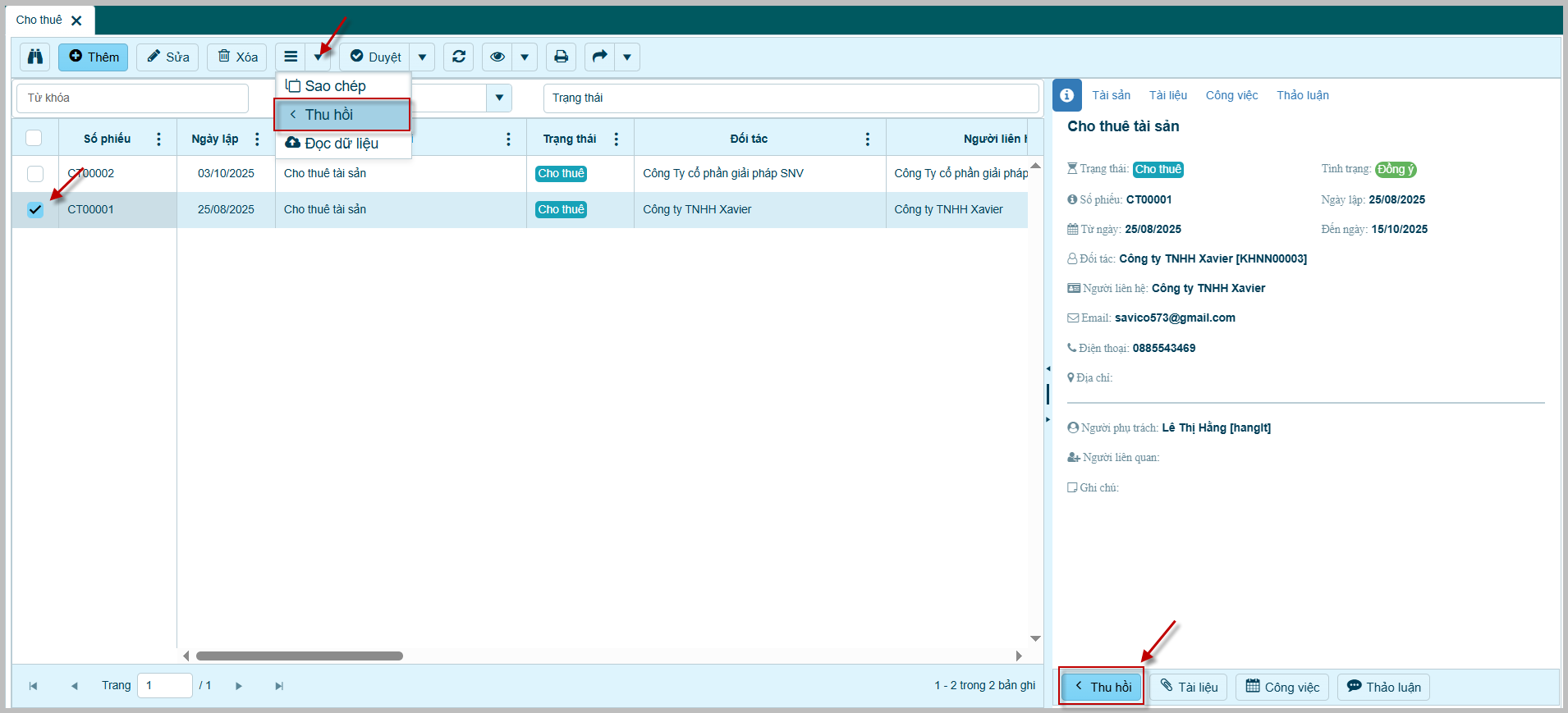Click the blue info icon
The height and width of the screenshot is (713, 1568).
tap(1066, 96)
